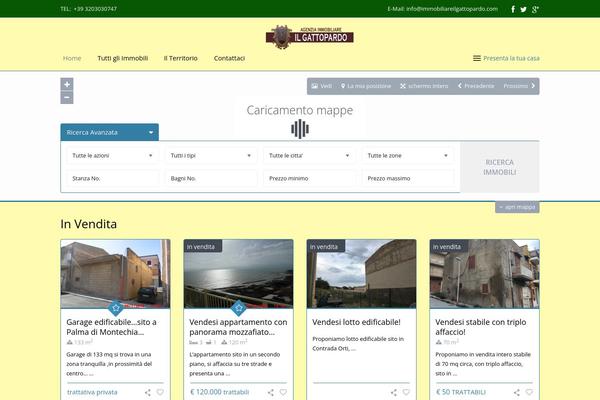Image resolution: width=600 pixels, height=400 pixels.
Task: Open the Contattaci menu item
Action: click(229, 58)
